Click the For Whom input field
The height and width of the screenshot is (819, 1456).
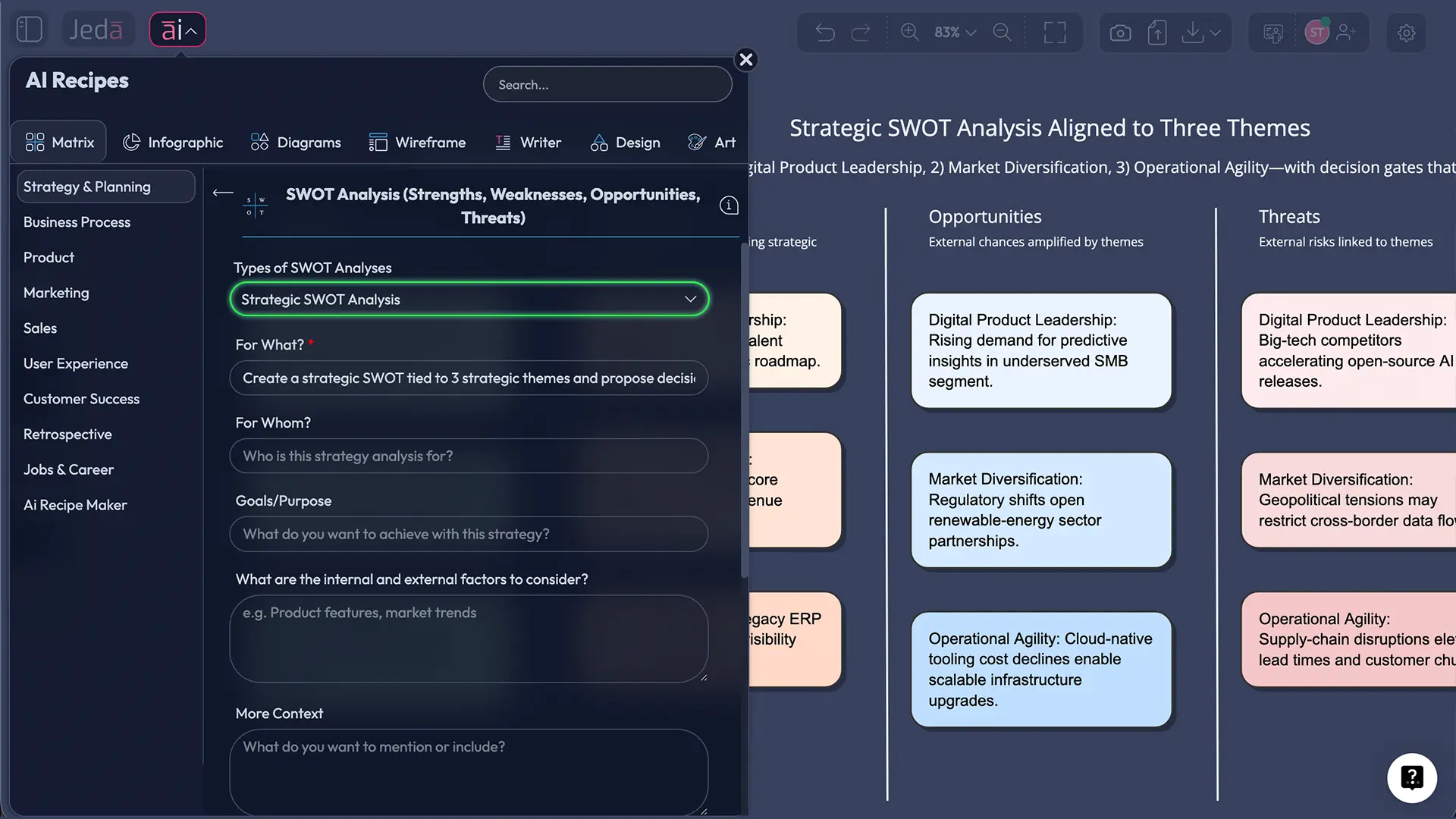coord(469,457)
